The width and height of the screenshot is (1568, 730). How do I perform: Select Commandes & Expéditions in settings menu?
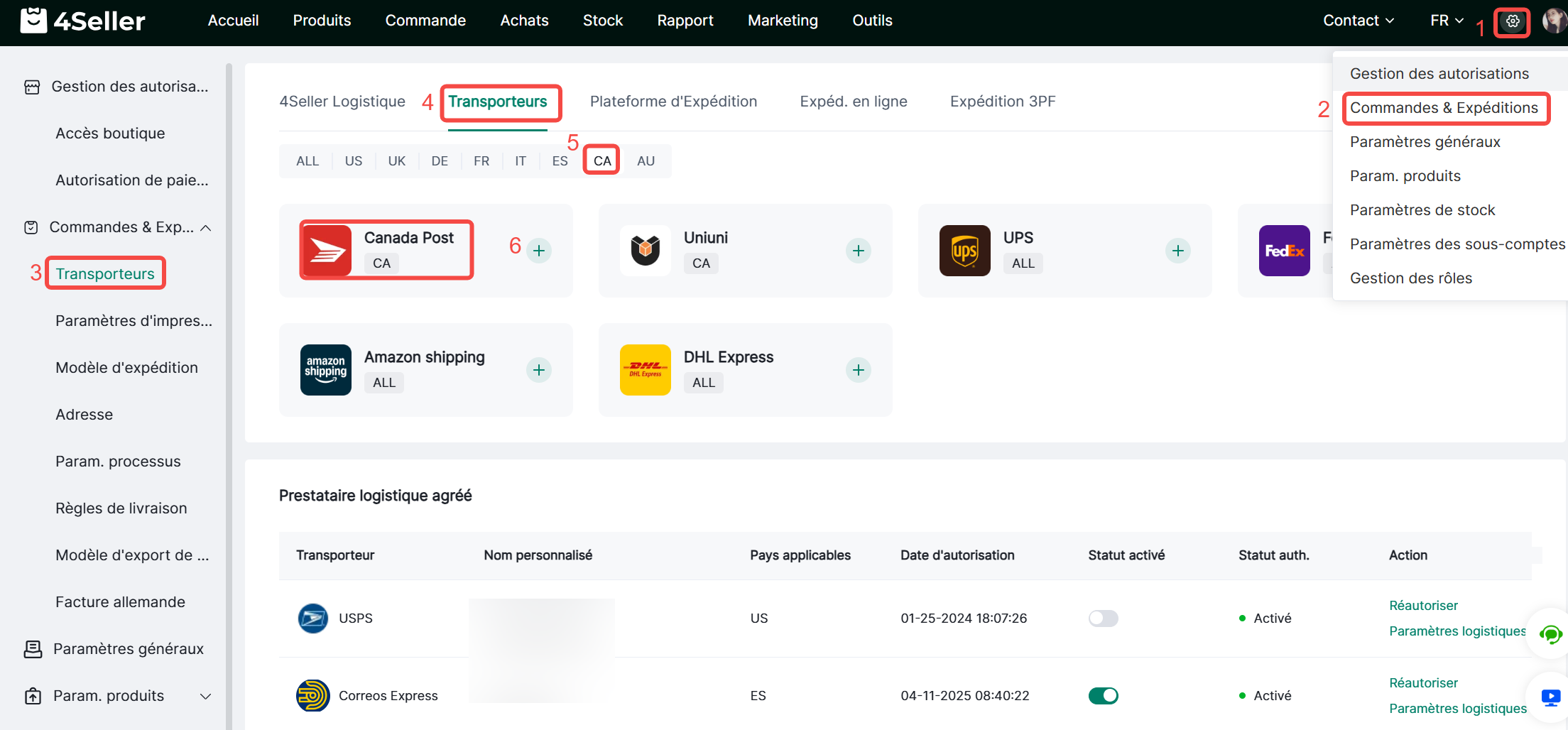click(x=1444, y=108)
